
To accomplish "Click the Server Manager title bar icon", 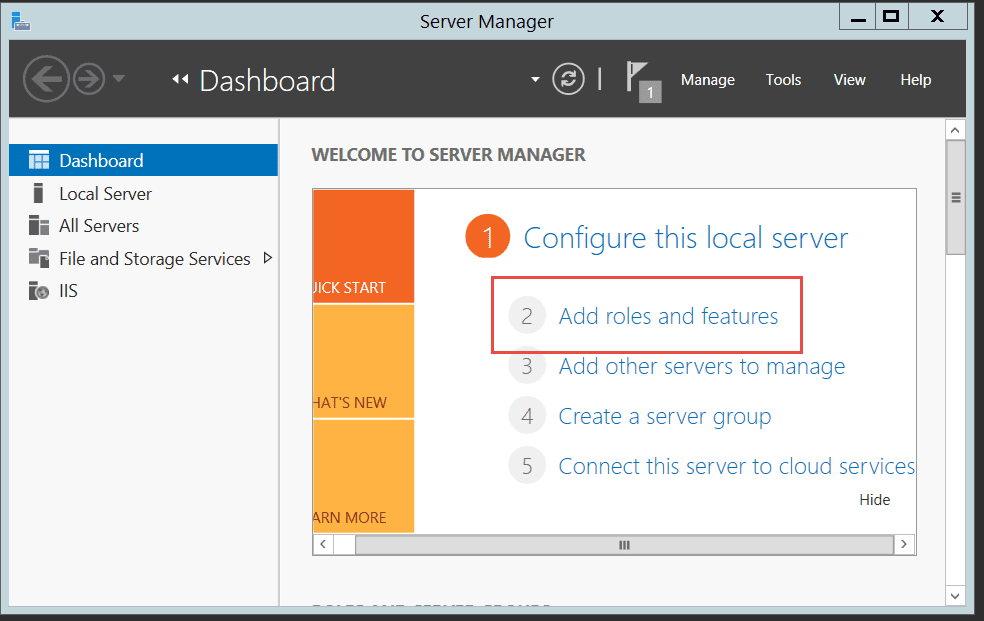I will tap(21, 21).
